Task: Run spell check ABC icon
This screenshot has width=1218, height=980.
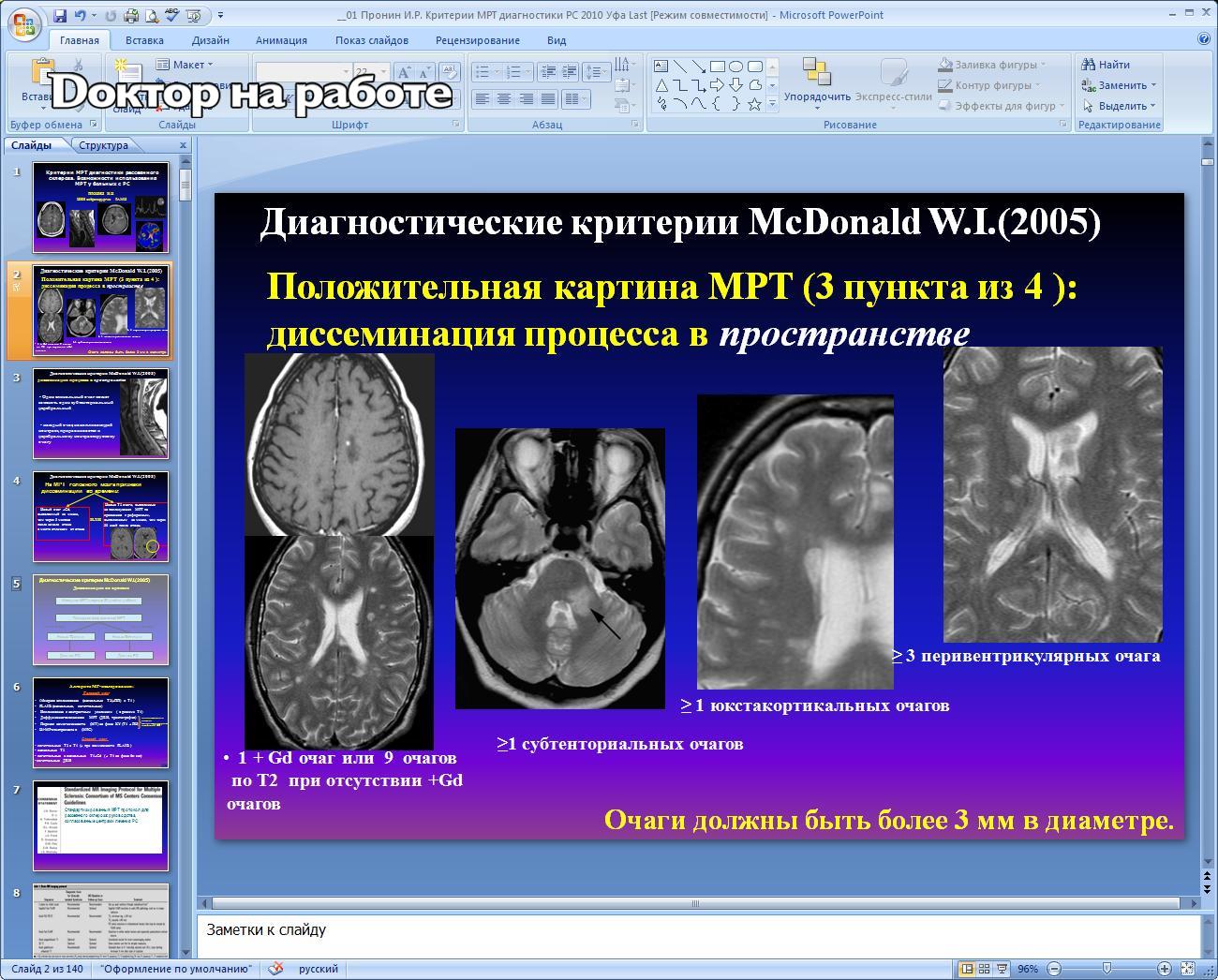Action: [172, 16]
